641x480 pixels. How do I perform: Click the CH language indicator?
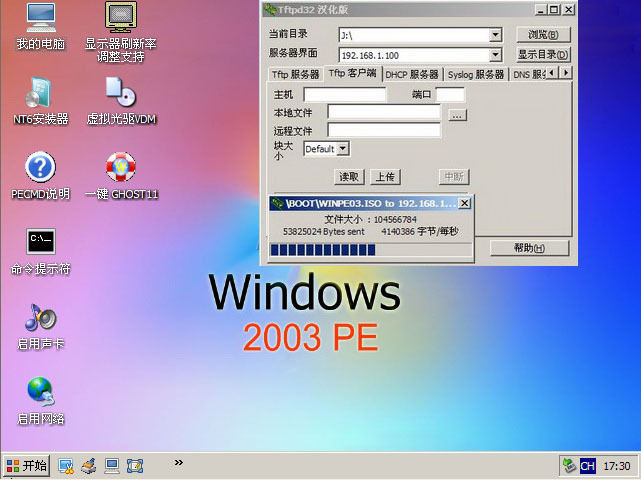587,466
